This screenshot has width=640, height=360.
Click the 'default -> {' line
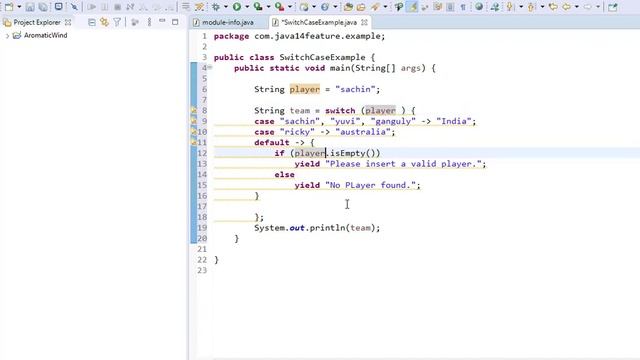click(x=284, y=142)
